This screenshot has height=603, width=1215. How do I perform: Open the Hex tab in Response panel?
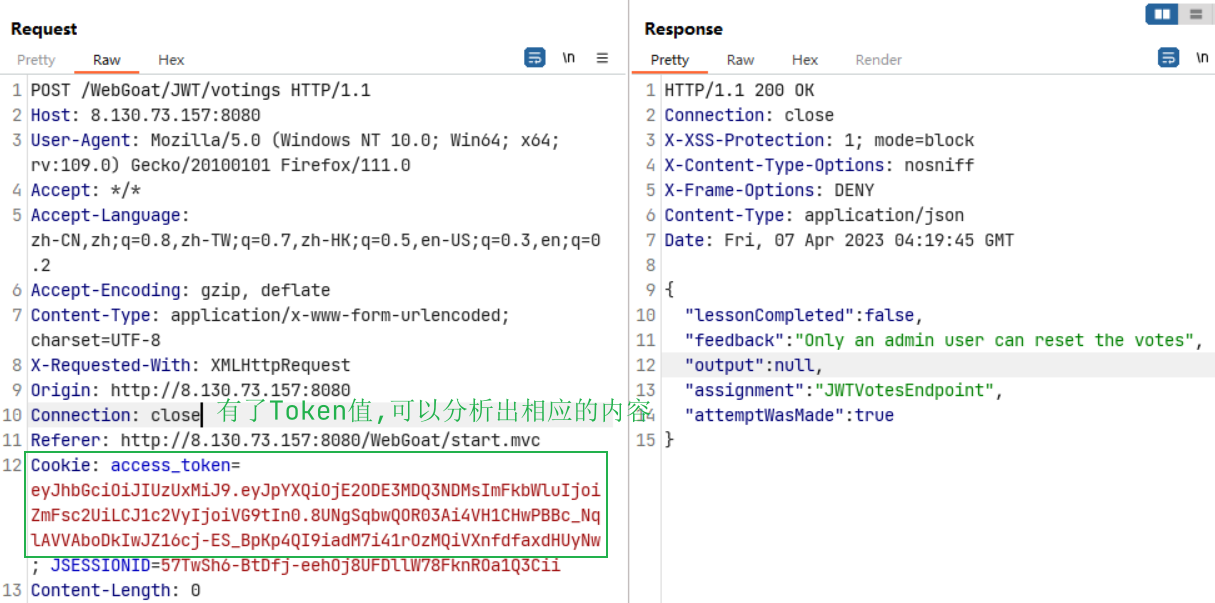[804, 60]
